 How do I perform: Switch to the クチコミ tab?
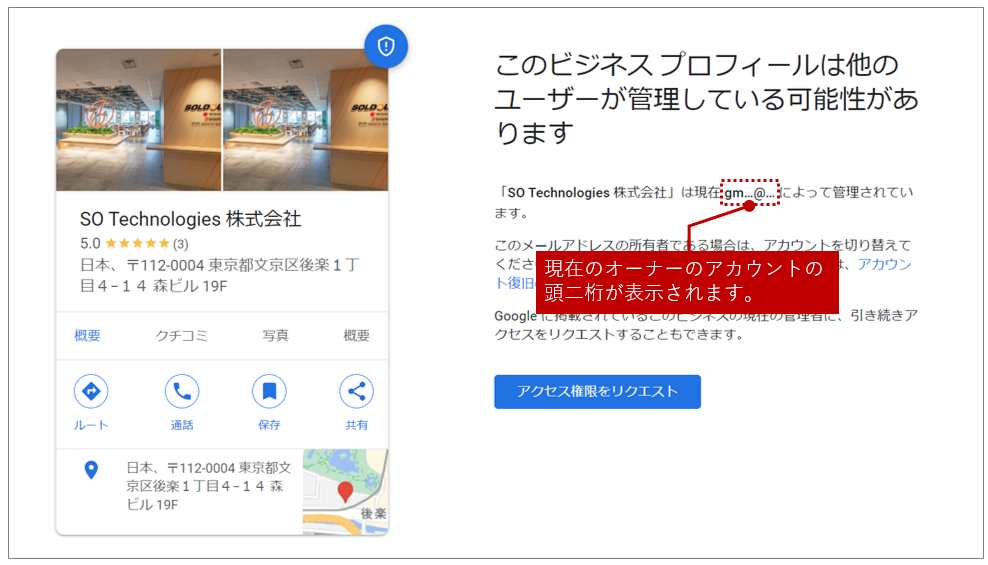pyautogui.click(x=181, y=336)
